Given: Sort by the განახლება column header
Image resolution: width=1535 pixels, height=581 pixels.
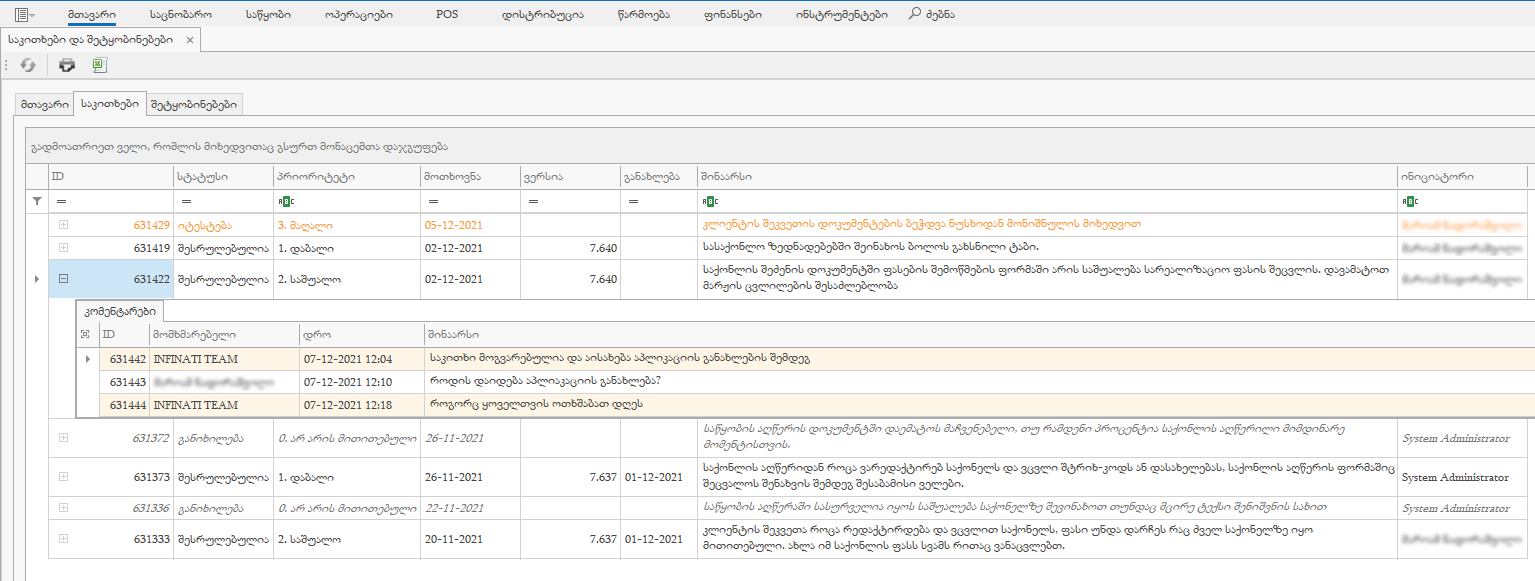Looking at the screenshot, I should click(x=658, y=176).
